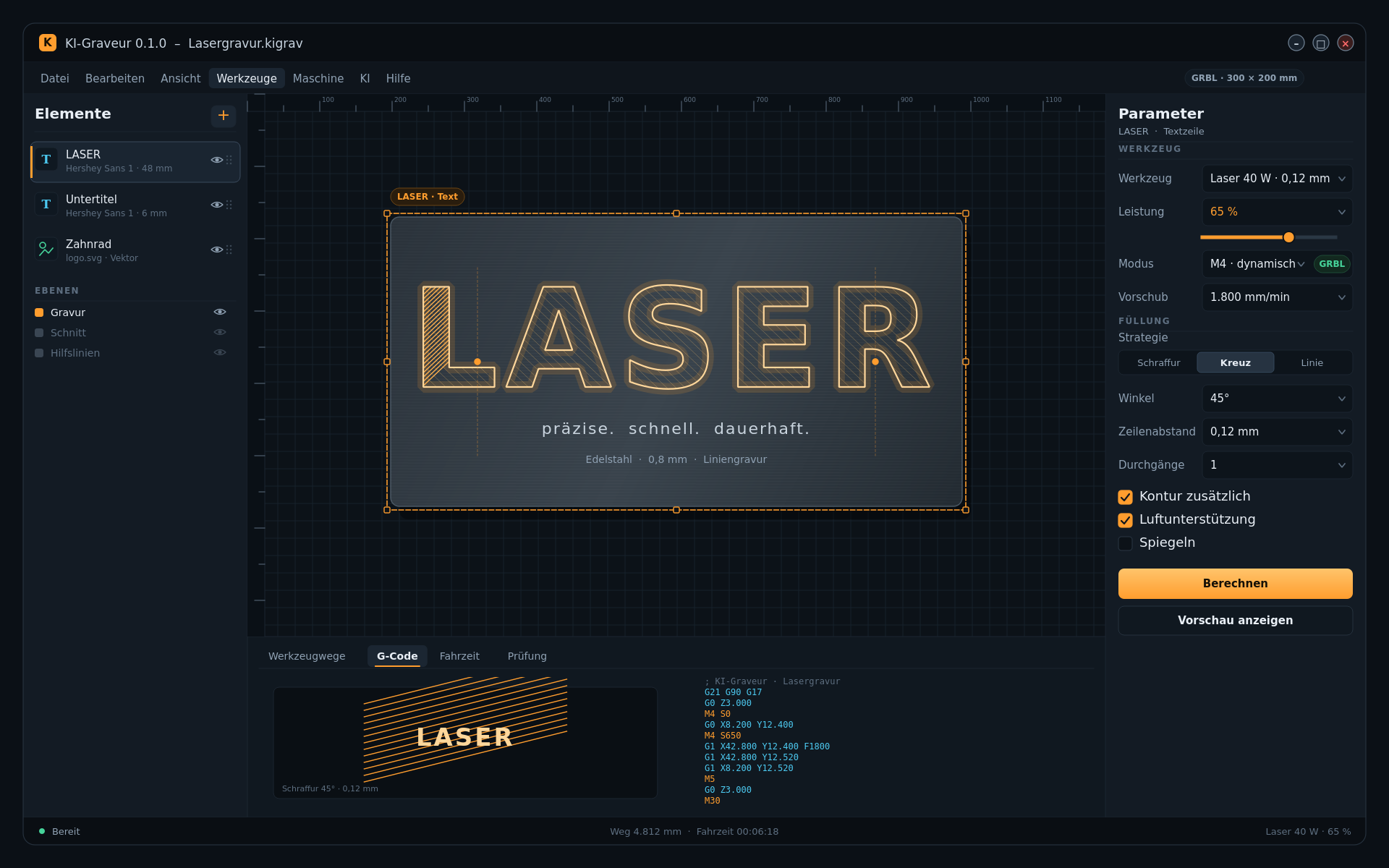Open the Modus M4 dynamisch dropdown

[x=1257, y=264]
